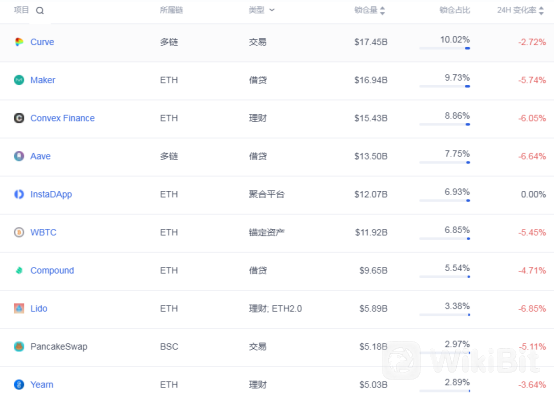Sort by 锁仓量 column arrows
This screenshot has height=397, width=554.
(x=382, y=11)
